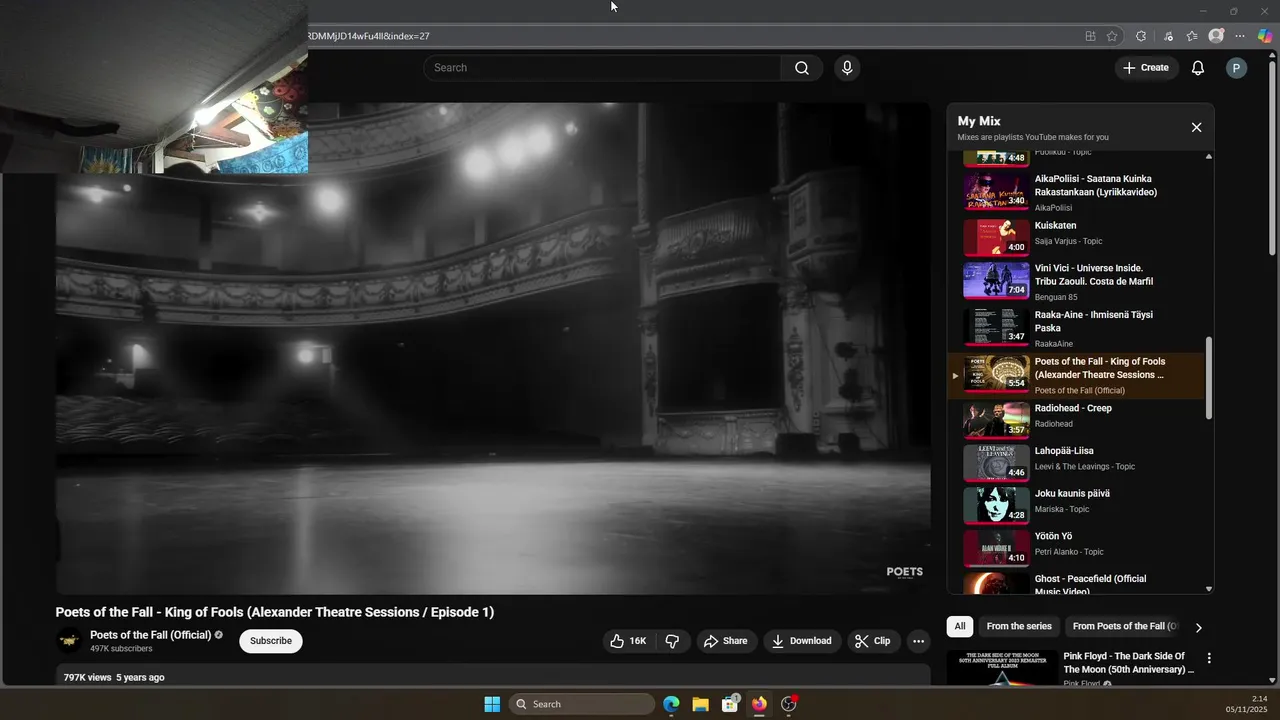Start voice search with the microphone icon
This screenshot has width=1280, height=720.
coord(847,68)
